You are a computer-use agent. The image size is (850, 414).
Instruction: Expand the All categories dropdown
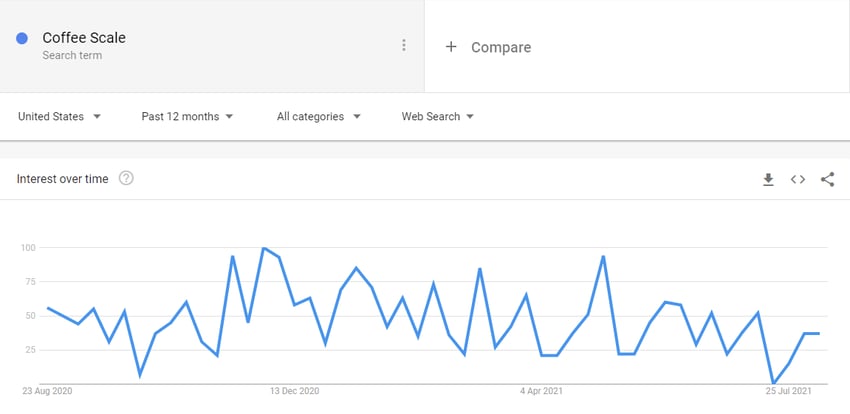point(318,117)
